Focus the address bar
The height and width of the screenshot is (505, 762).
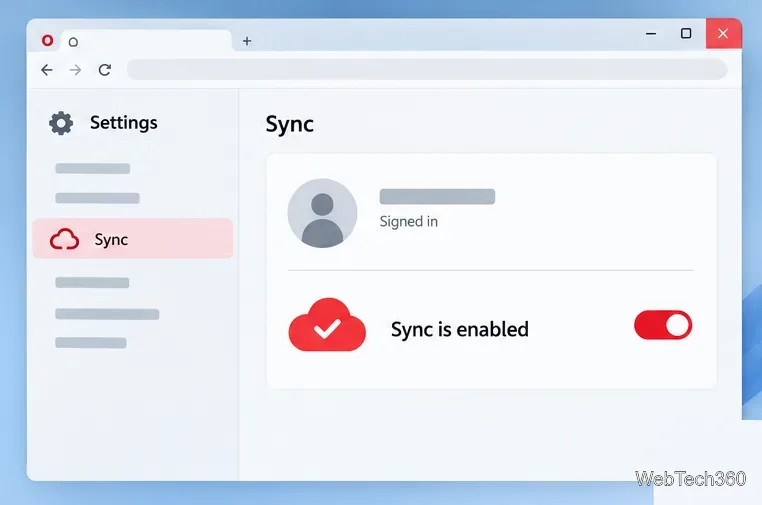pyautogui.click(x=427, y=70)
